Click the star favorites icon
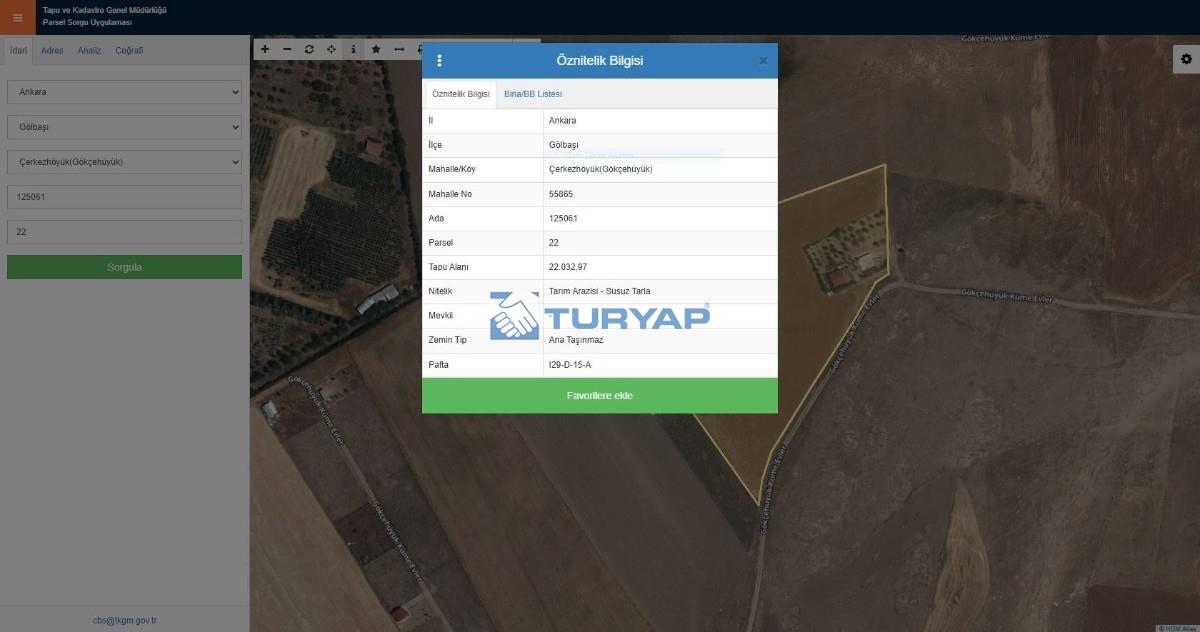1200x632 pixels. tap(376, 49)
